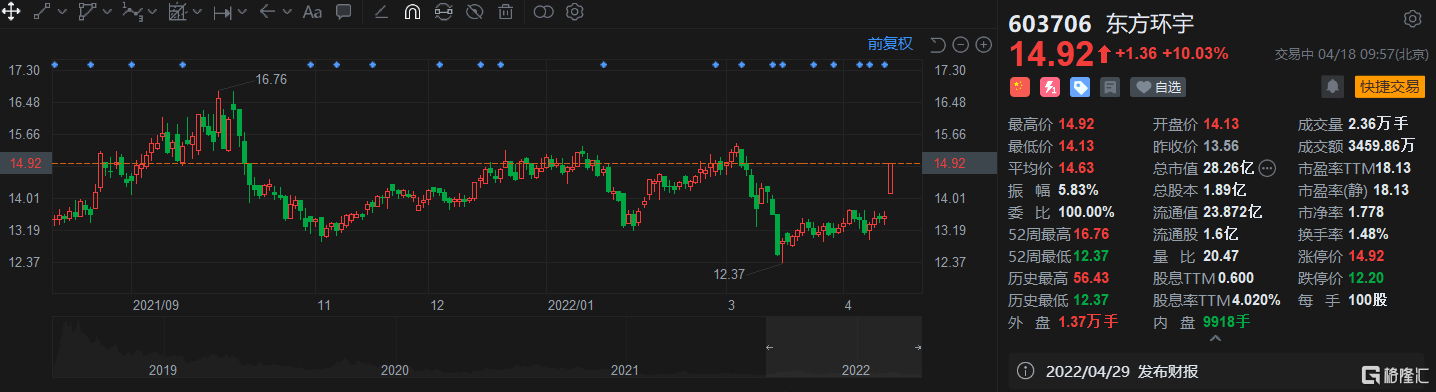Viewport: 1436px width, 392px height.
Task: Activate the magnet snap tool
Action: 411,12
